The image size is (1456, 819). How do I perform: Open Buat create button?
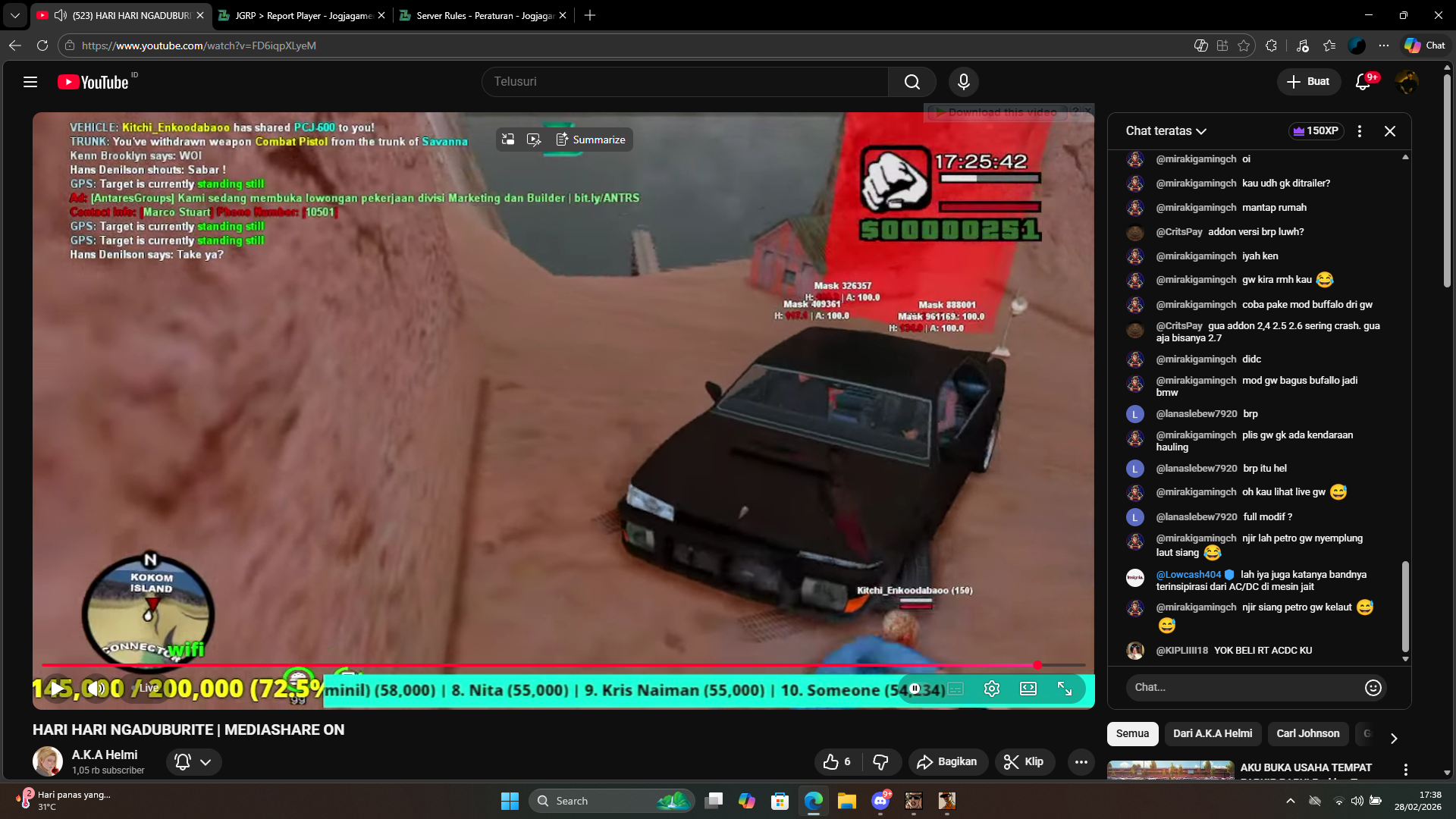[x=1309, y=82]
